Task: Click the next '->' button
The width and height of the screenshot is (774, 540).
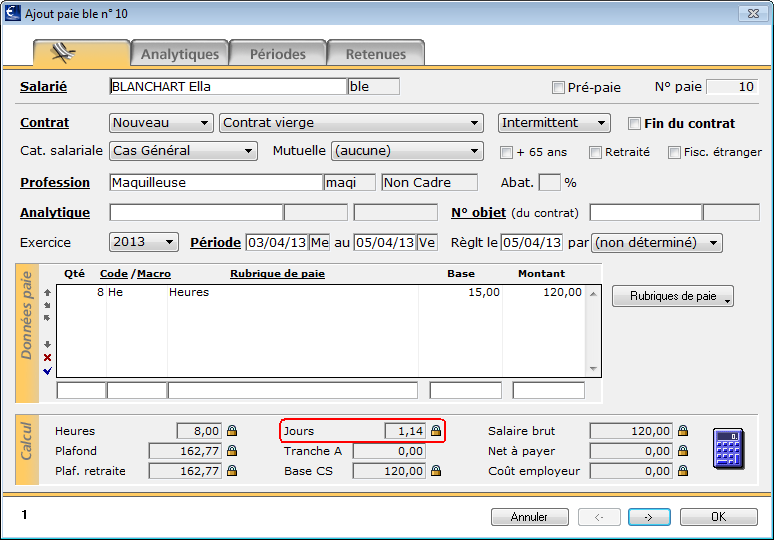Action: [x=649, y=517]
